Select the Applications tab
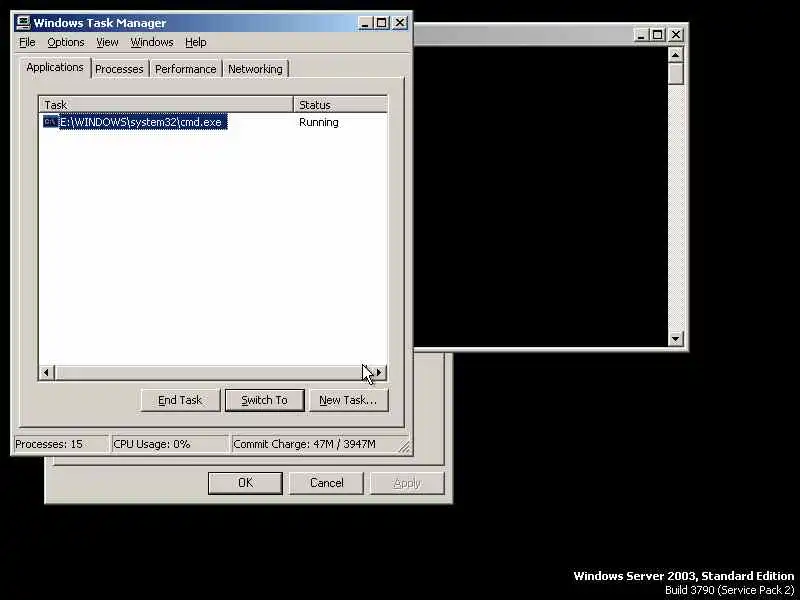Viewport: 800px width, 600px height. click(x=55, y=67)
